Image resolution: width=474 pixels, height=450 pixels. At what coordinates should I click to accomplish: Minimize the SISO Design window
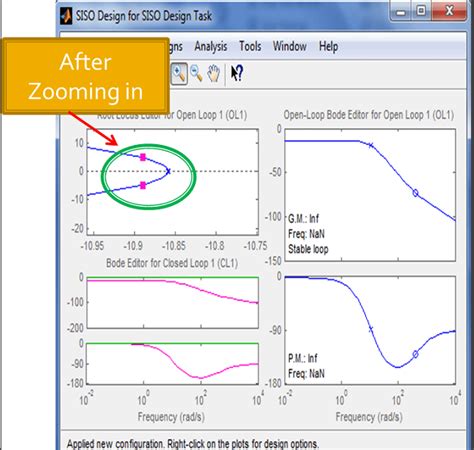pos(401,12)
